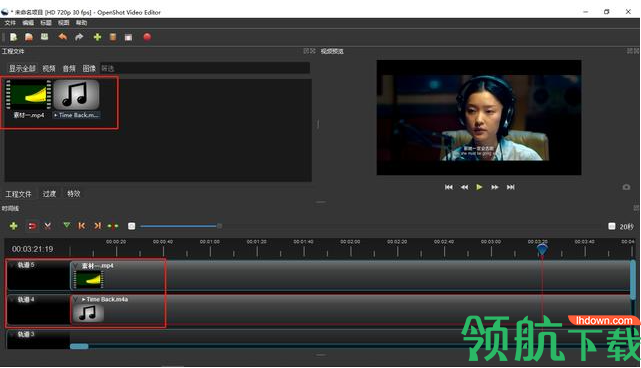Click the green Play button
This screenshot has width=641, height=368.
point(479,187)
